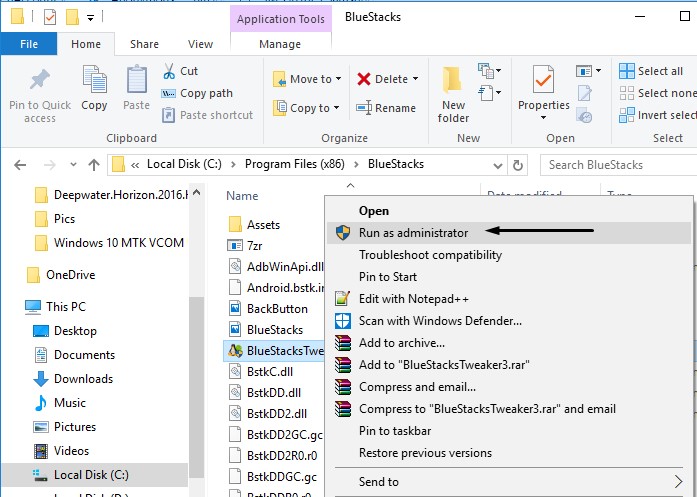The width and height of the screenshot is (697, 497).
Task: Expand the Send to submenu
Action: click(509, 482)
